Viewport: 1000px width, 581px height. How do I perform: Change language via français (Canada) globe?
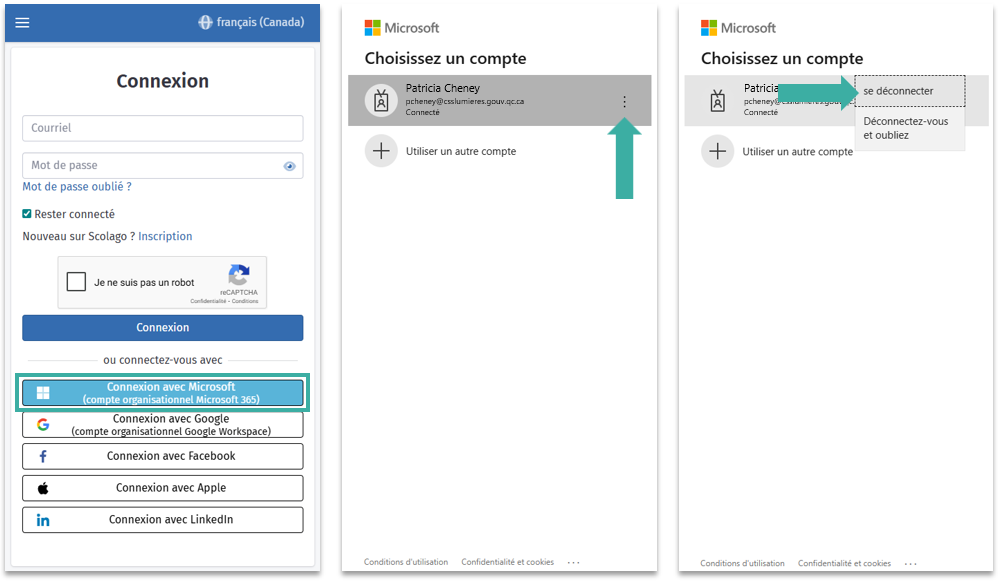[x=251, y=22]
